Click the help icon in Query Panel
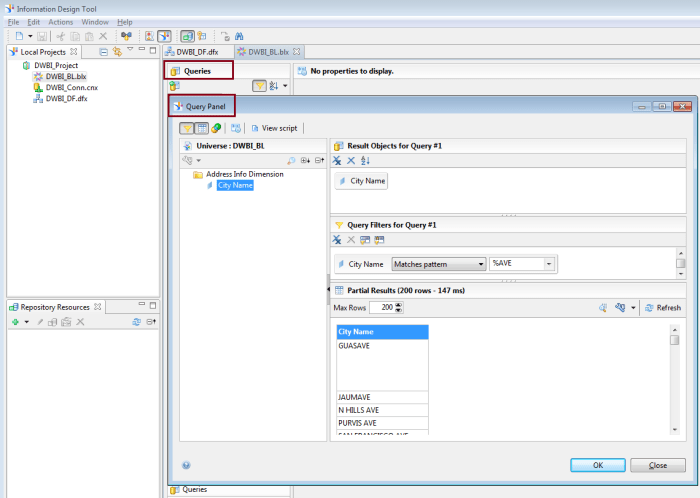The height and width of the screenshot is (498, 700). (187, 464)
